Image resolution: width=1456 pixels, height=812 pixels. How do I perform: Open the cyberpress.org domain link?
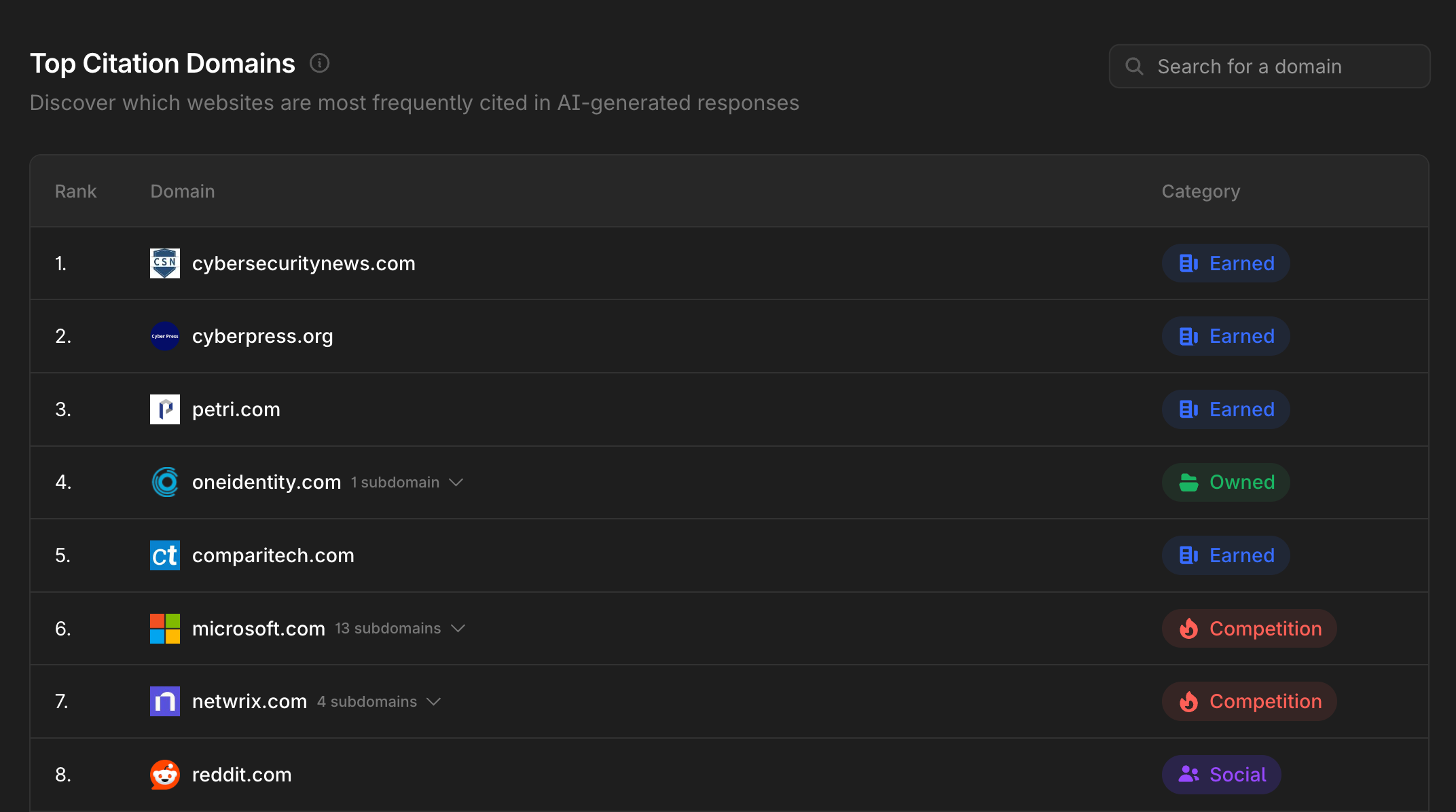(262, 336)
